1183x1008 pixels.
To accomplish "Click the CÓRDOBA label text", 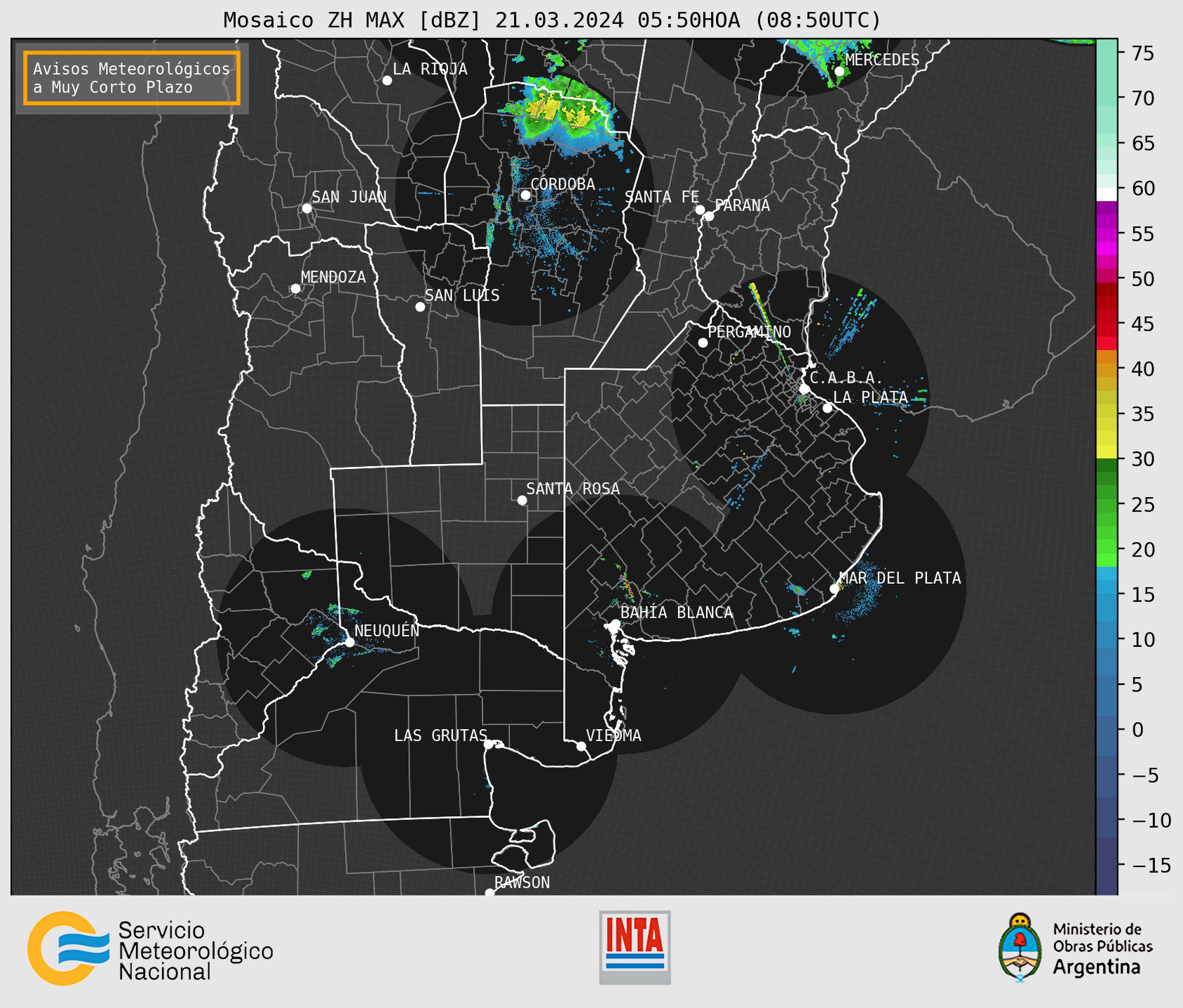I will pyautogui.click(x=563, y=184).
